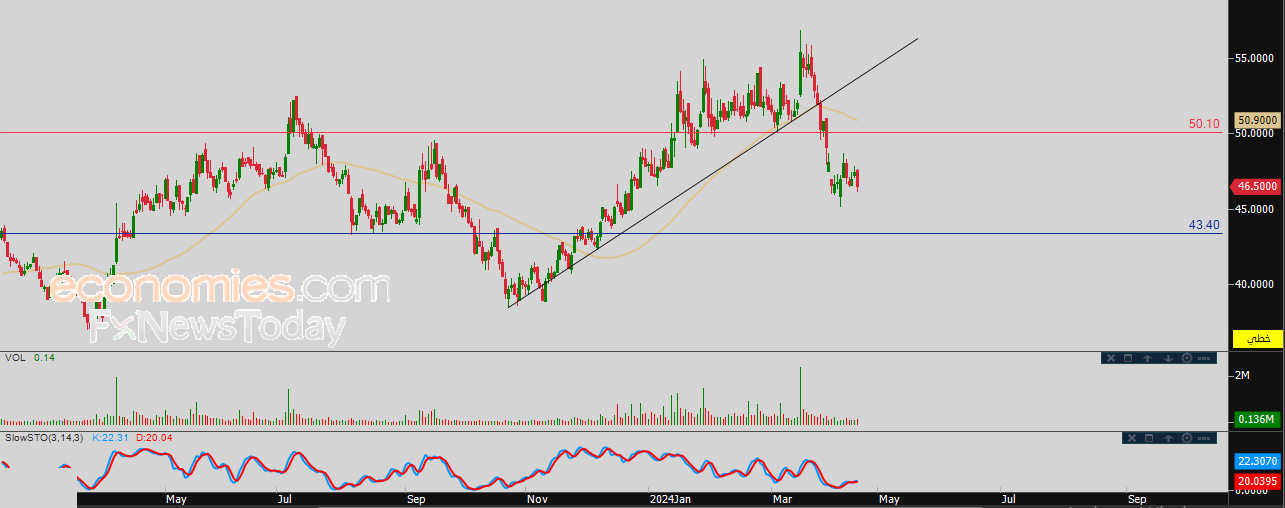1285x508 pixels.
Task: Select the 50.9000 moving average price tag
Action: (1258, 120)
